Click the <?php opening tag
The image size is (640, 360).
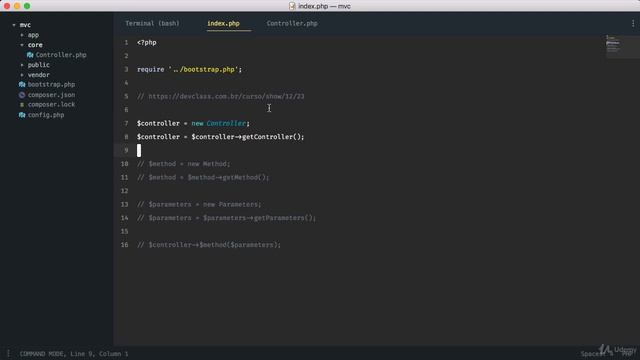coord(147,42)
